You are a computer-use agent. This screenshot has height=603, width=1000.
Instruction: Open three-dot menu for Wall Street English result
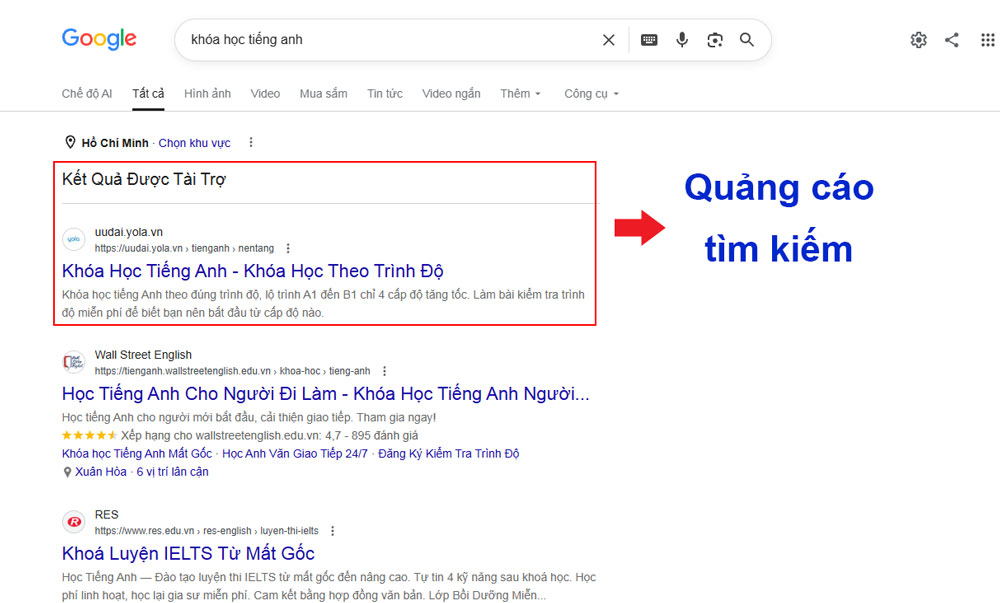(384, 371)
